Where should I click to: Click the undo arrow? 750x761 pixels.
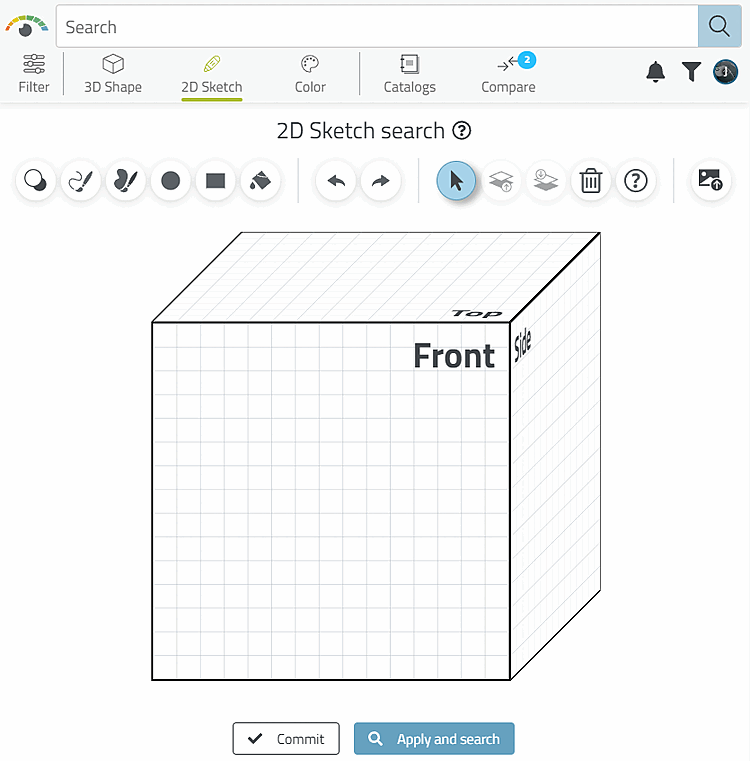click(x=336, y=181)
